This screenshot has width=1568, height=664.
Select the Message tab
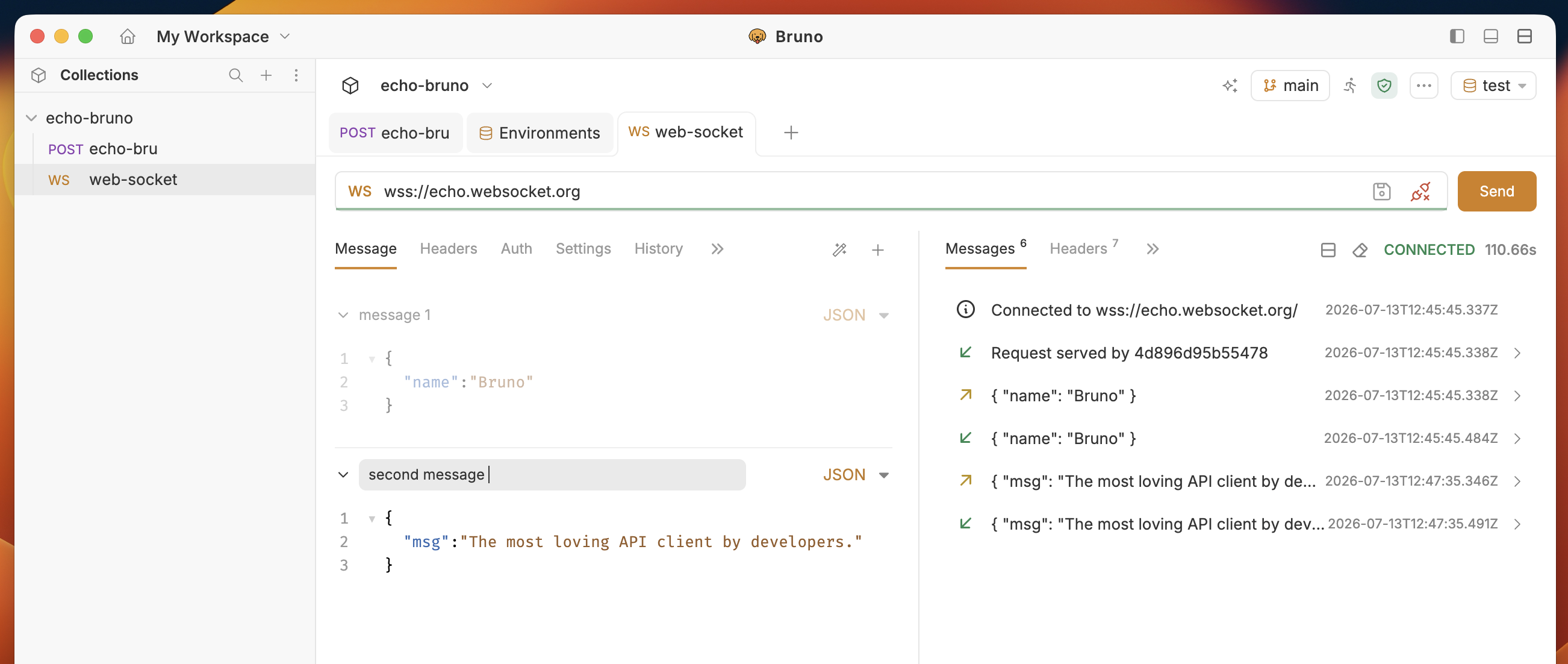366,248
